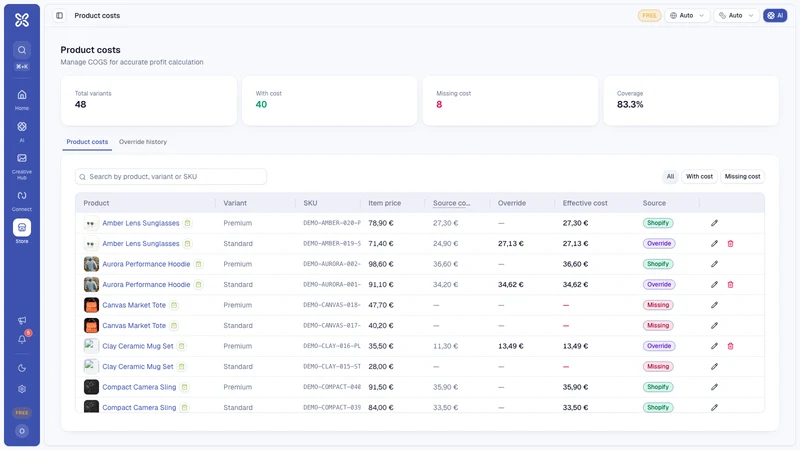800x450 pixels.
Task: Click the Source co... column header
Action: pyautogui.click(x=452, y=203)
